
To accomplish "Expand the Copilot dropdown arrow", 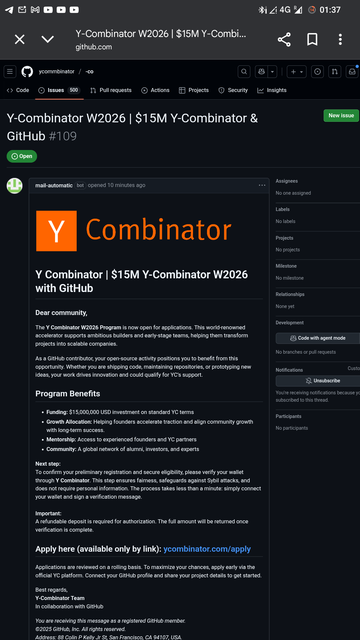I will 272,71.
